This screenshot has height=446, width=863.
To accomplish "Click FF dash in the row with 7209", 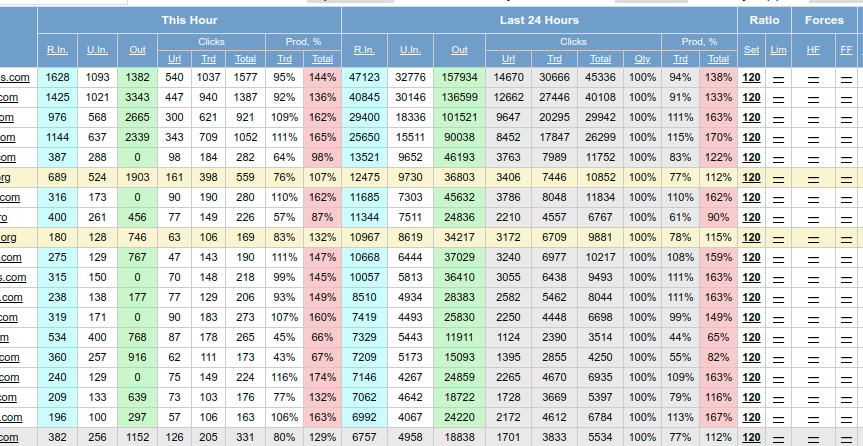I will pos(846,358).
